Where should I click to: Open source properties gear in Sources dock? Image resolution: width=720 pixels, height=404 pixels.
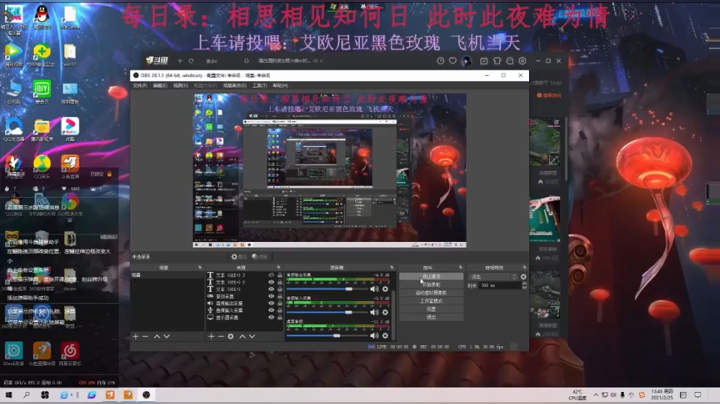click(231, 337)
